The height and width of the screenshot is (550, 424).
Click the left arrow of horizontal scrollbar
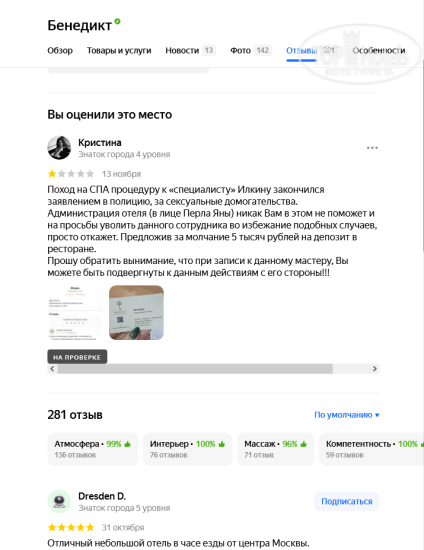[52, 369]
